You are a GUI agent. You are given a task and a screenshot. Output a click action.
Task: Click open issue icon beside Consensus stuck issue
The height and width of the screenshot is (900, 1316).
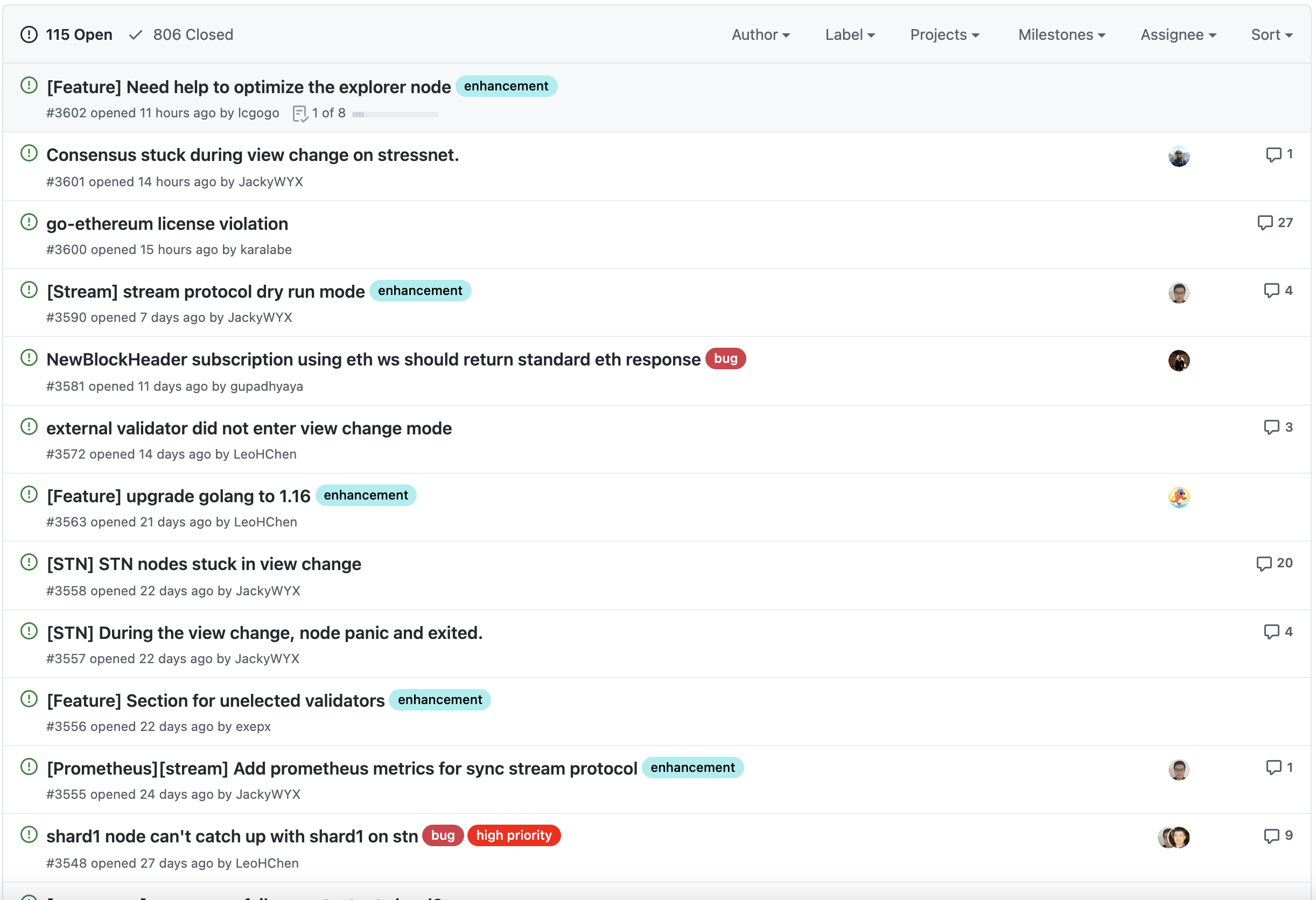pyautogui.click(x=29, y=153)
